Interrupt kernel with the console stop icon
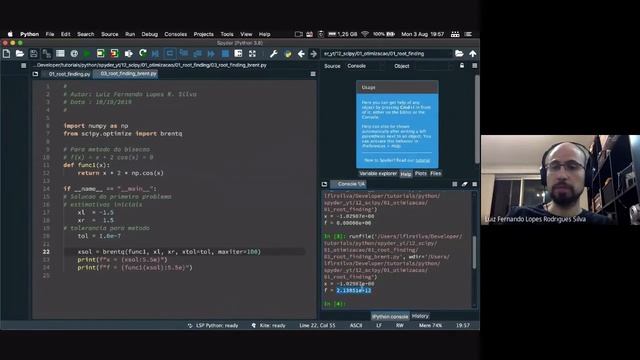Screen dimensions: 640x360 tap(455, 184)
